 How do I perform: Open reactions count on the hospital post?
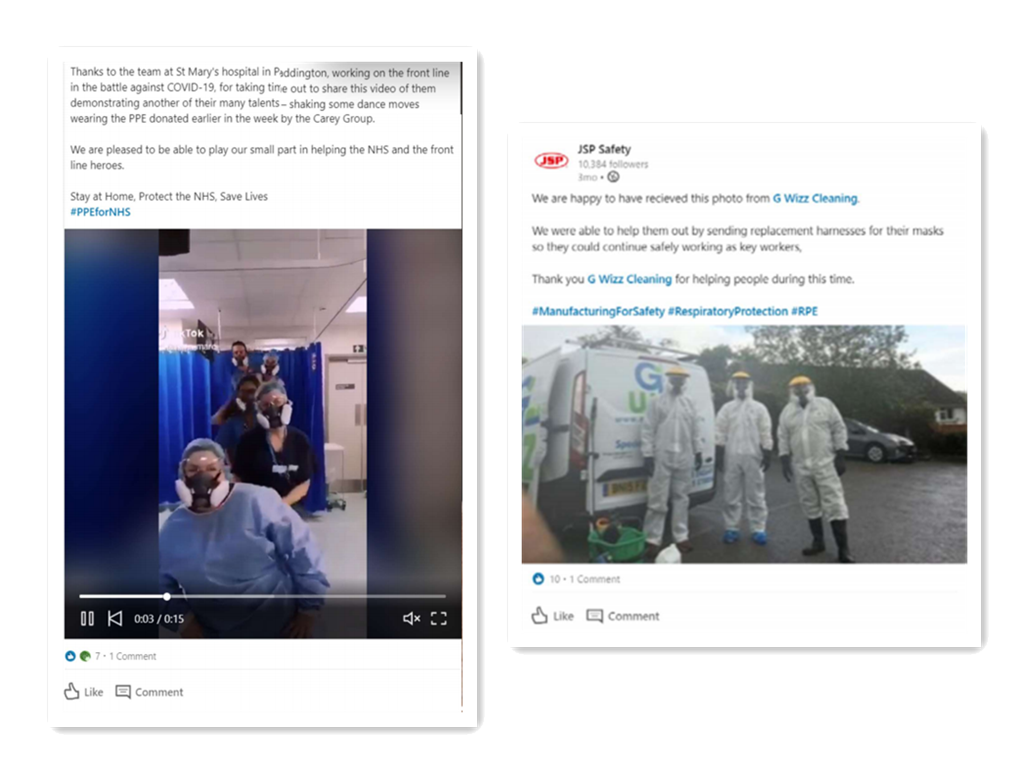coord(83,656)
